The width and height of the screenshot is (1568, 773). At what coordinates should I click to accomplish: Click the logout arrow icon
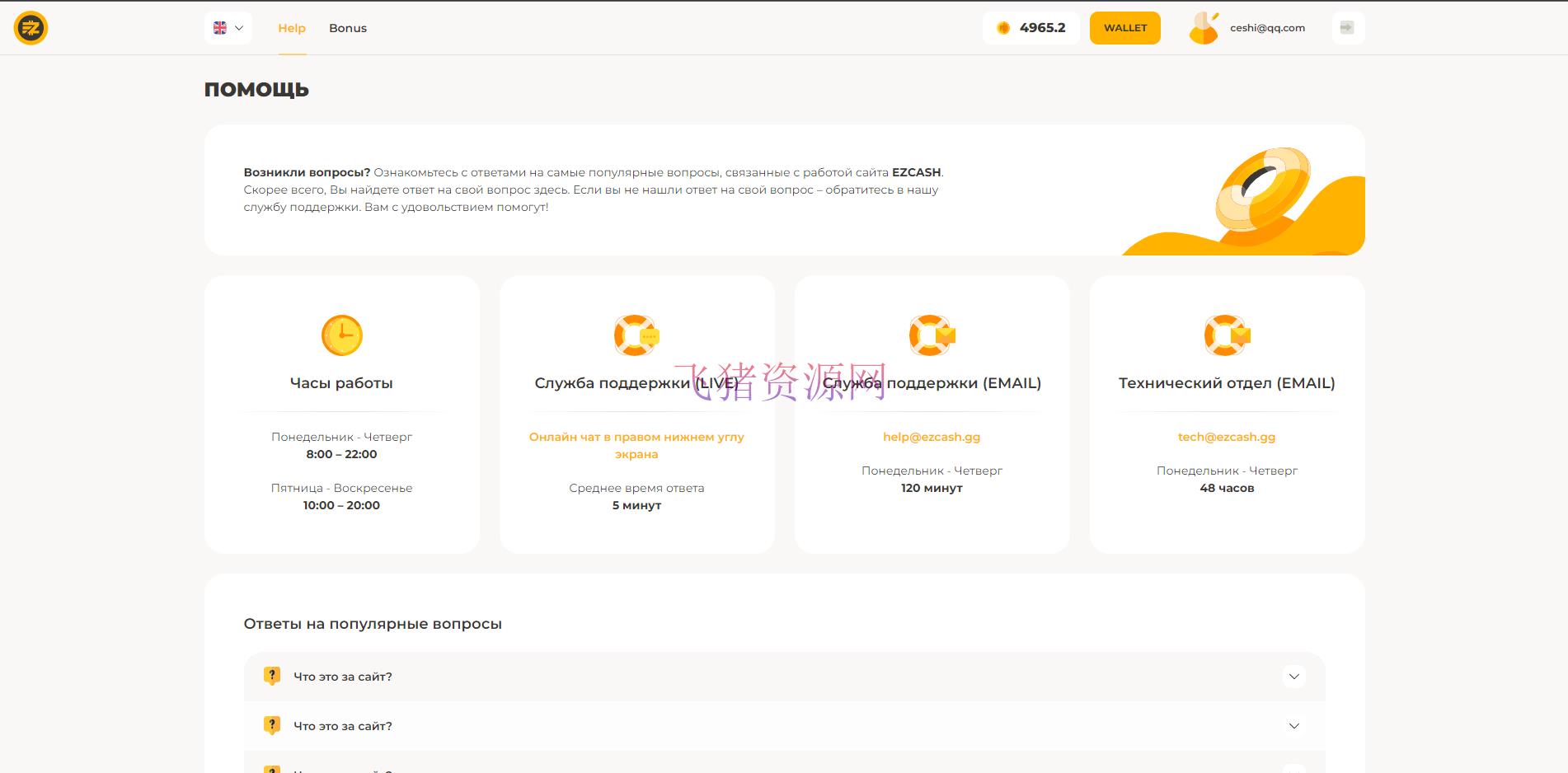tap(1347, 28)
